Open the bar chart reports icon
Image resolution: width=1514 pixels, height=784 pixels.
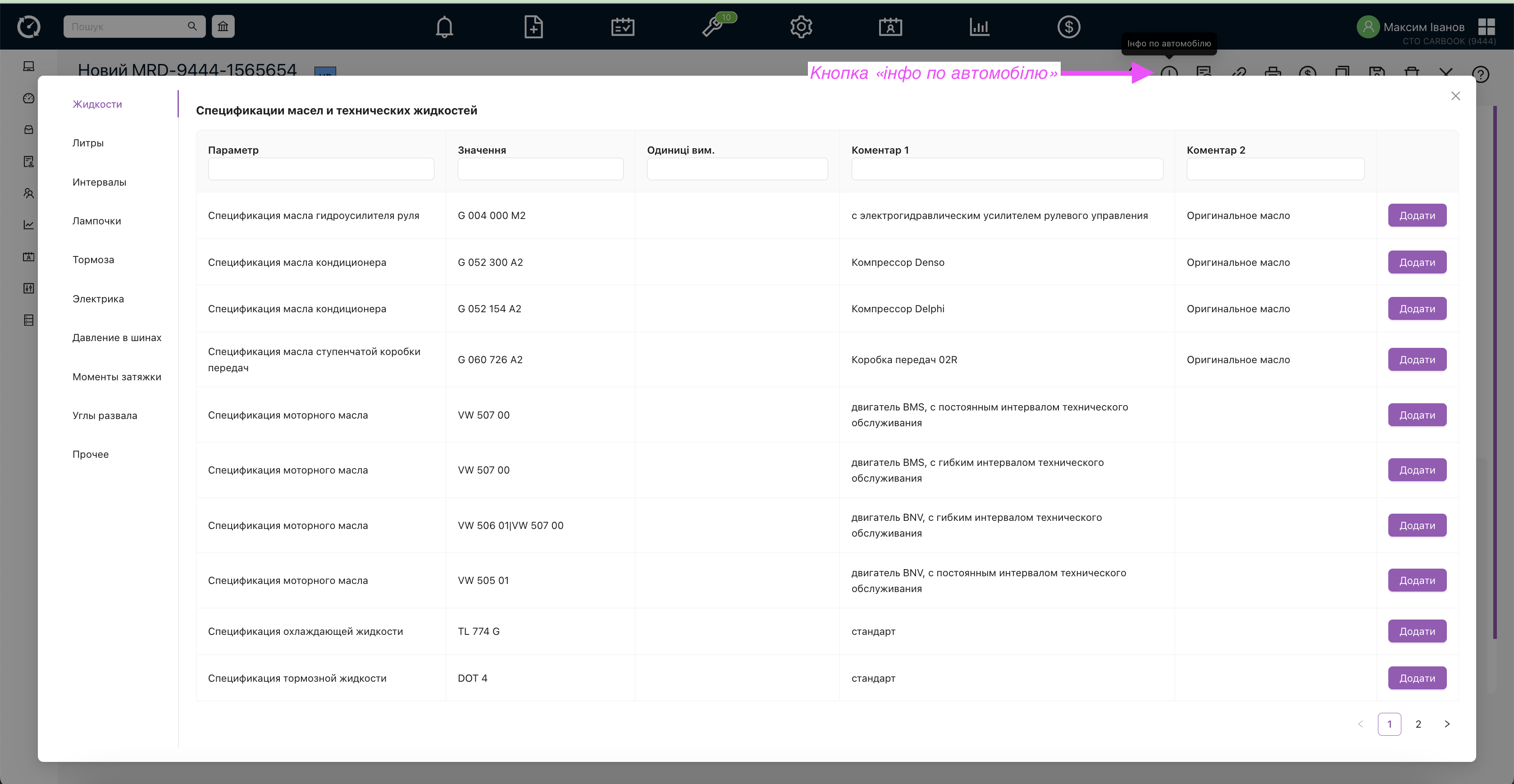tap(979, 27)
